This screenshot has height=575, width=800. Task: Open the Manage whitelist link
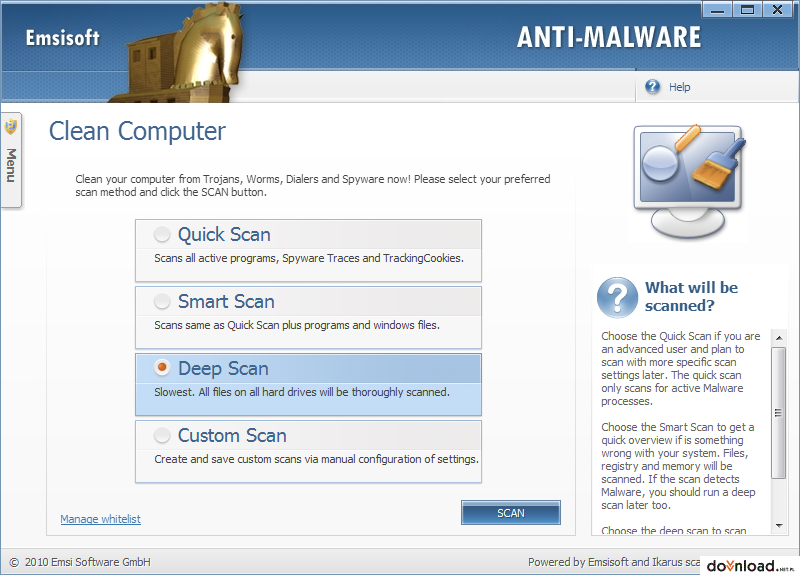point(101,519)
